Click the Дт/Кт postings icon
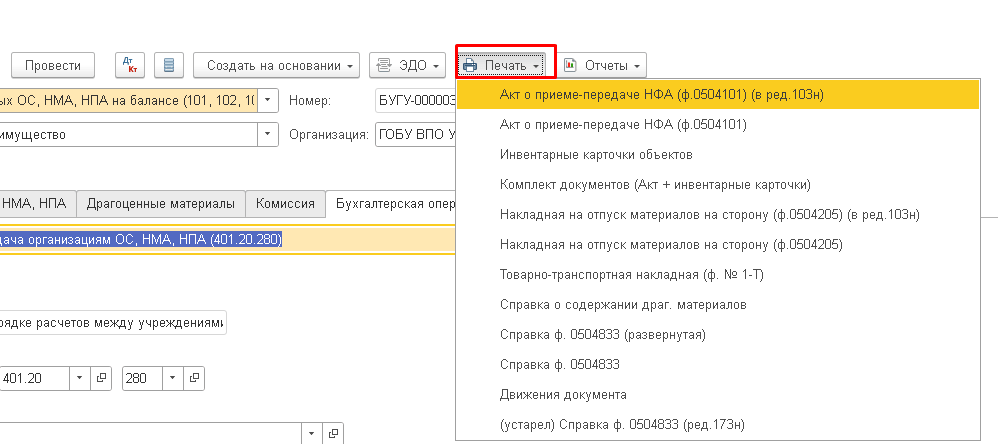Screen dimensions: 998x444 click(x=130, y=65)
